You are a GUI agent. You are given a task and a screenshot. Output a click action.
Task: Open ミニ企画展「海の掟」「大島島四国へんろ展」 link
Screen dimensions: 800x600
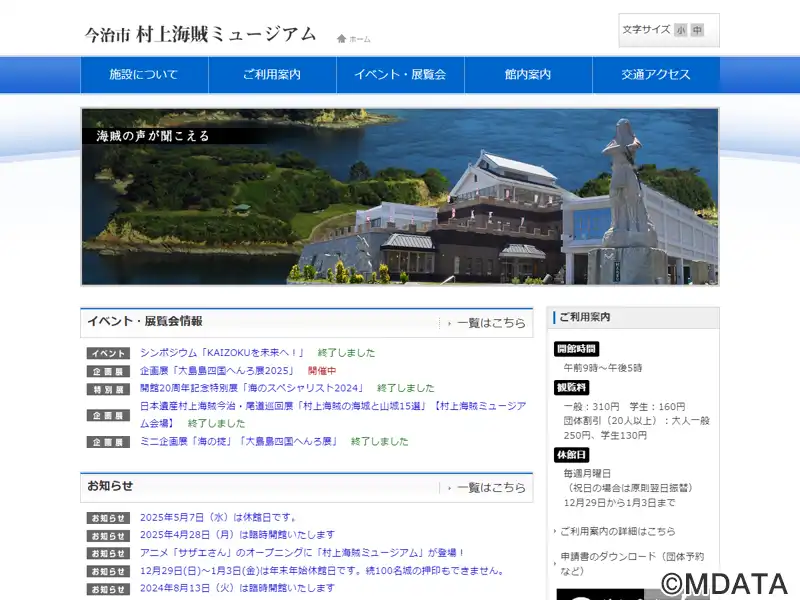[x=239, y=441]
